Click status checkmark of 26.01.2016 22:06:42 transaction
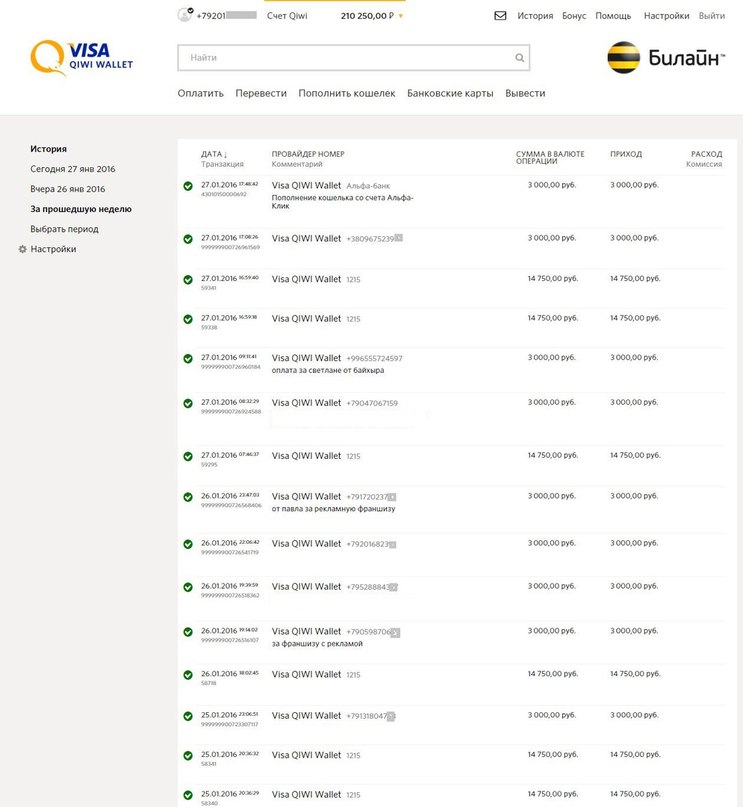743x807 pixels. tap(188, 544)
